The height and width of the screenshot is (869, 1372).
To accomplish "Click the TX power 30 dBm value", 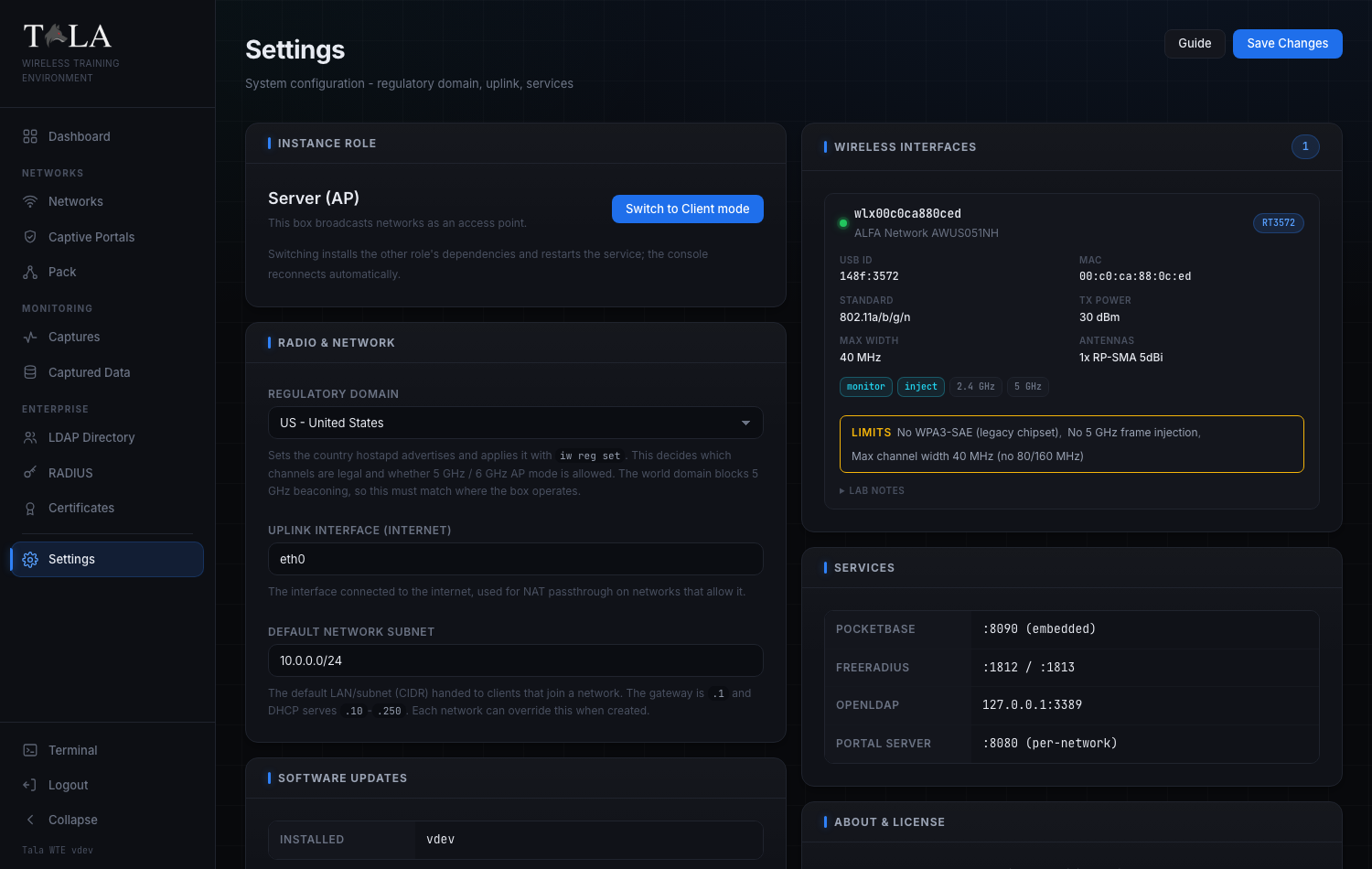I will 1099,317.
